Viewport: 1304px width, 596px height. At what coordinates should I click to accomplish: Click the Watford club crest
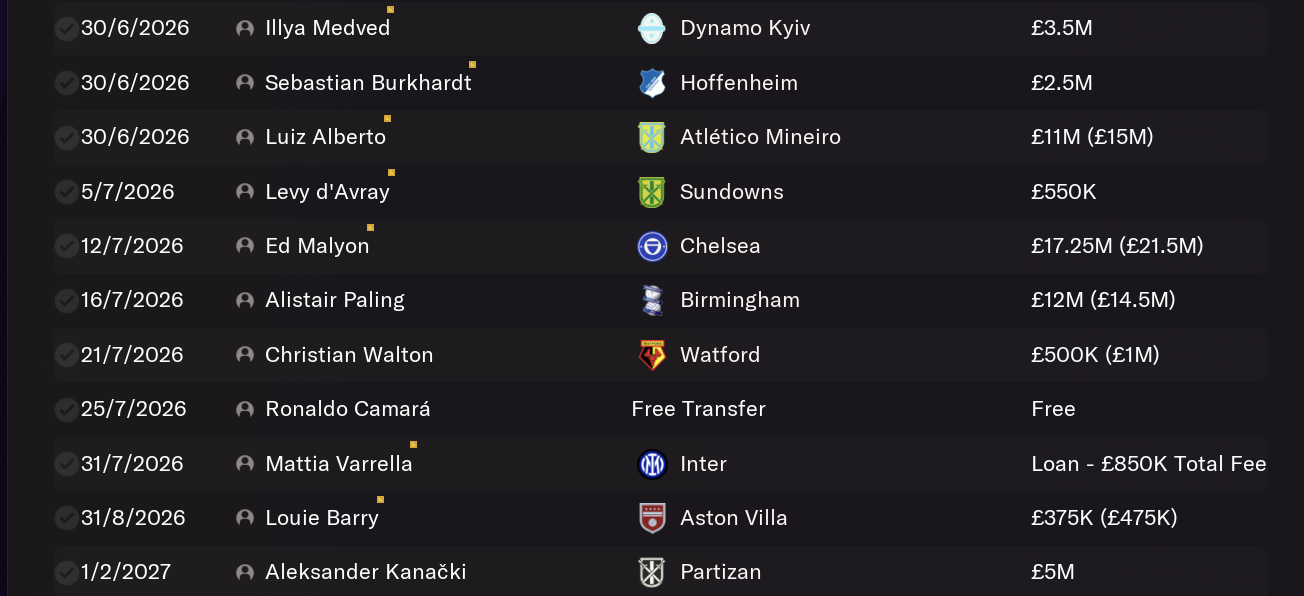tap(652, 355)
